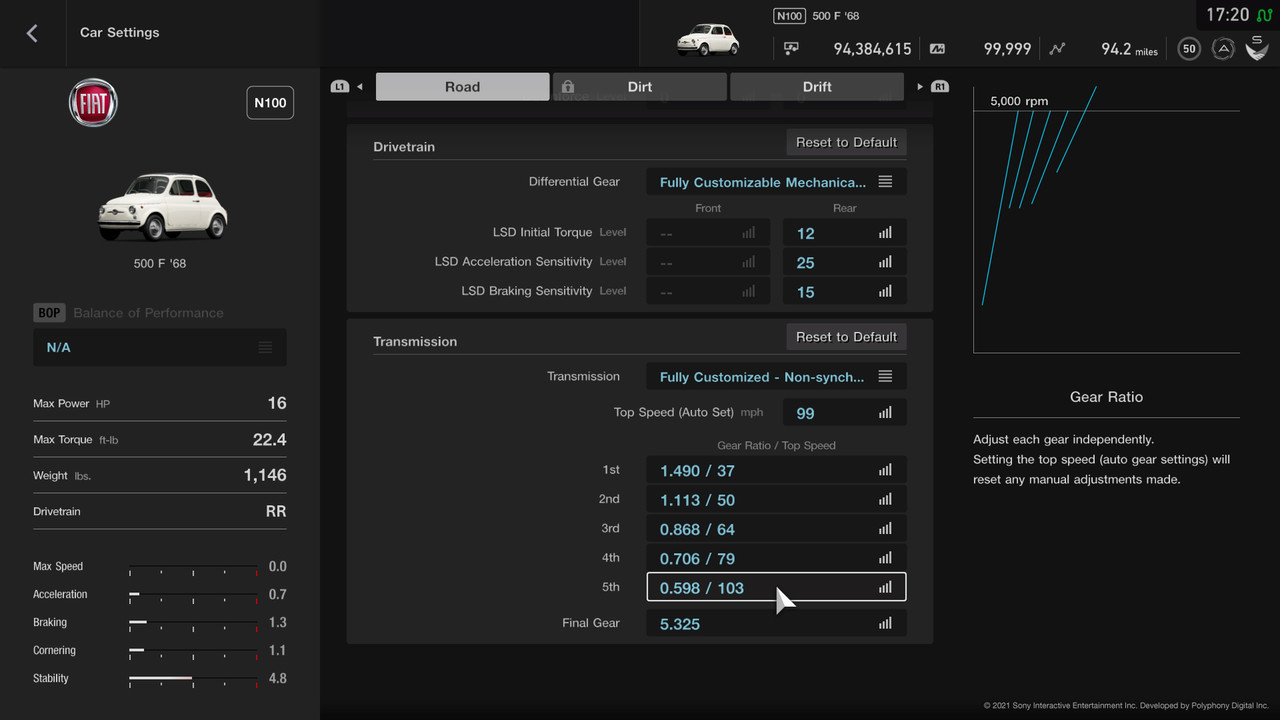Adjust rear LSD Acceleration Sensitivity value 25

pos(845,262)
